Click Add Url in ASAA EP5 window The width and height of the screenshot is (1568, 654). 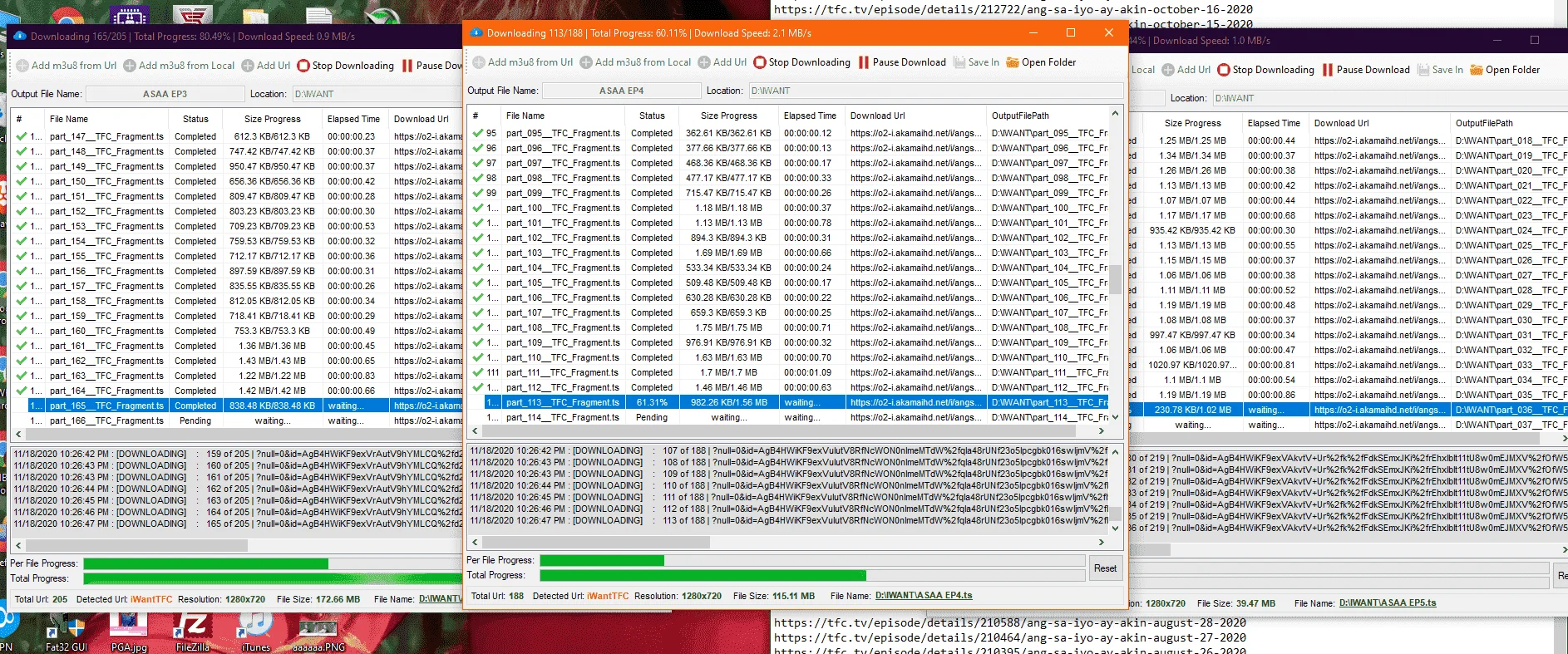(1186, 70)
